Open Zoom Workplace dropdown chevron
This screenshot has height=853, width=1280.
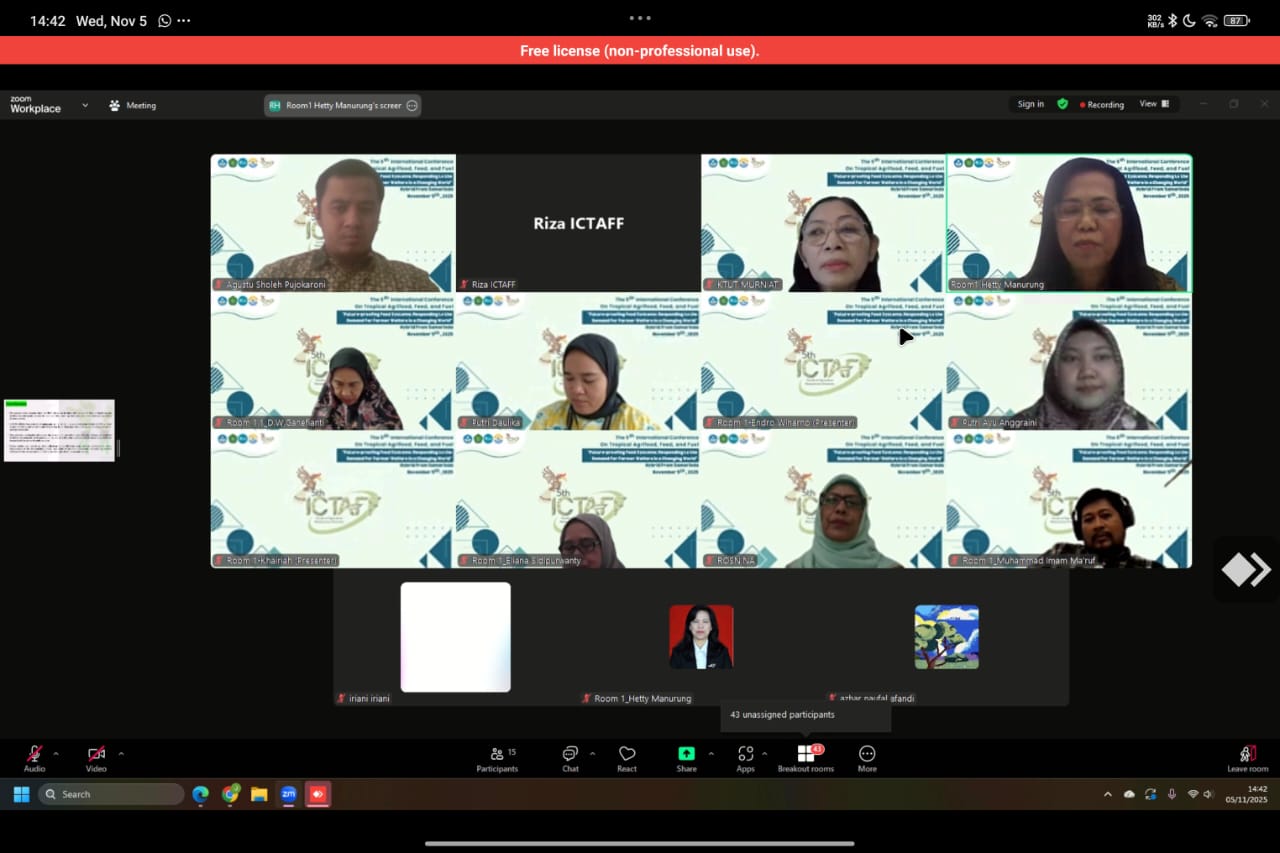85,105
